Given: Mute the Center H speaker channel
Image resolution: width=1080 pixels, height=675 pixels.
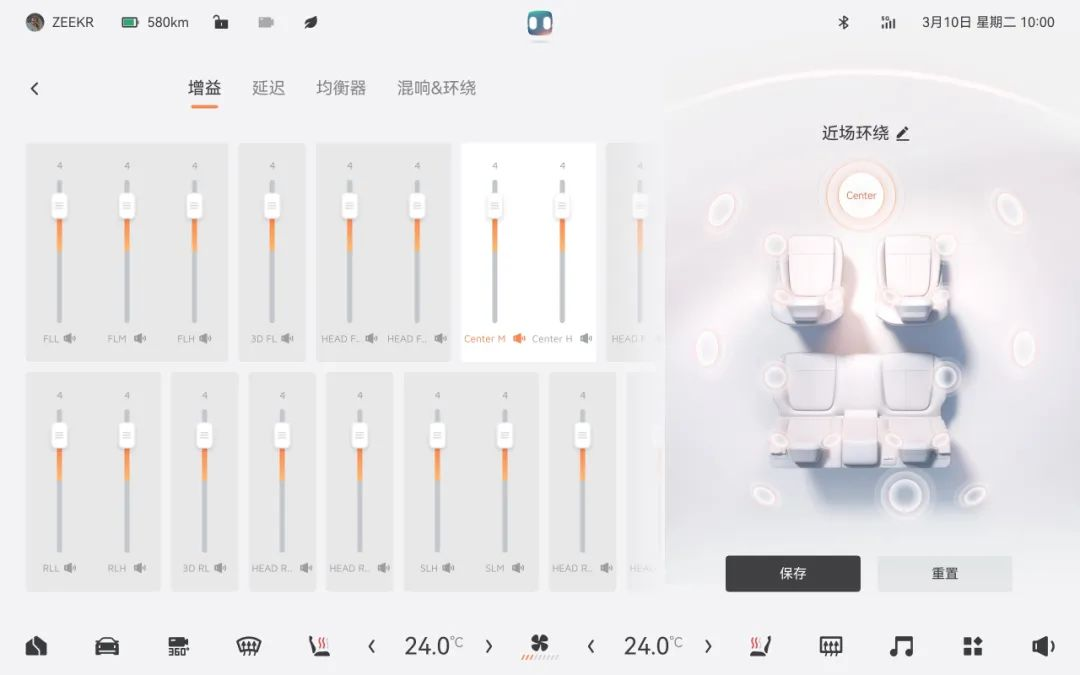Looking at the screenshot, I should 586,338.
